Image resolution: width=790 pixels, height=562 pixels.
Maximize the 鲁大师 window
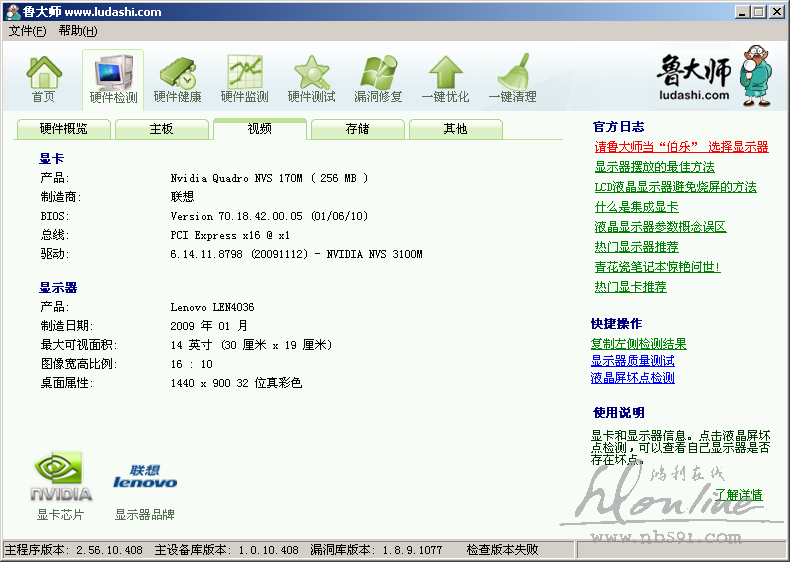(759, 12)
